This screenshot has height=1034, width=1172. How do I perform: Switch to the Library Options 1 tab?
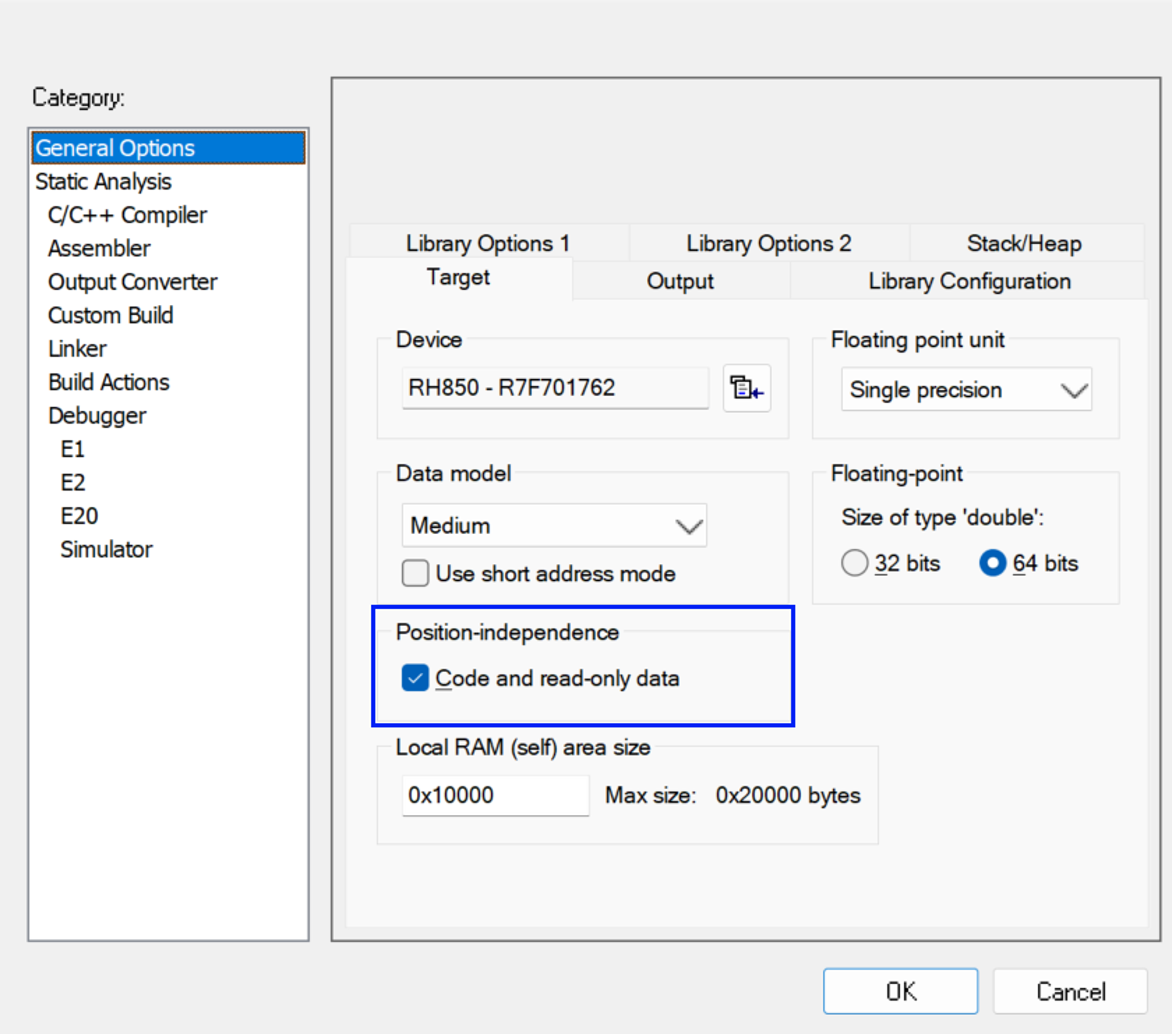click(487, 243)
